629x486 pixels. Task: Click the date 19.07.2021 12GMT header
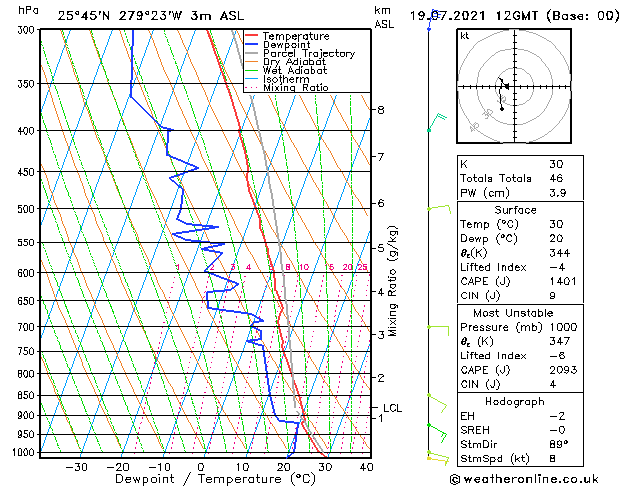click(x=475, y=16)
